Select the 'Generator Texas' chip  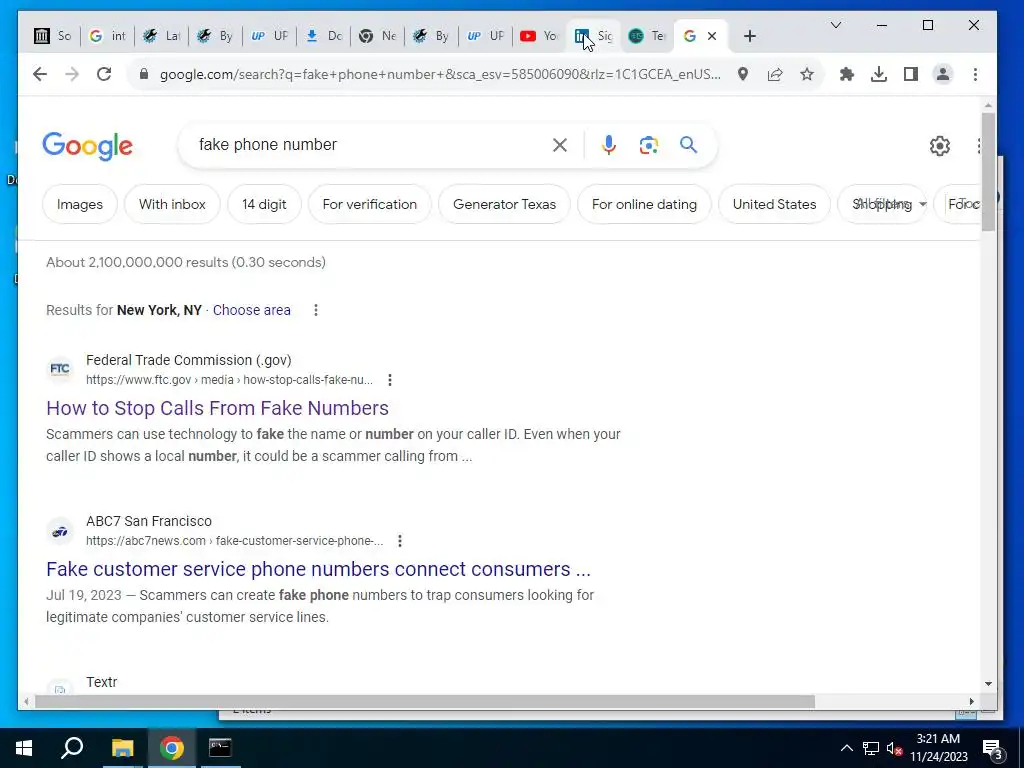pos(504,204)
